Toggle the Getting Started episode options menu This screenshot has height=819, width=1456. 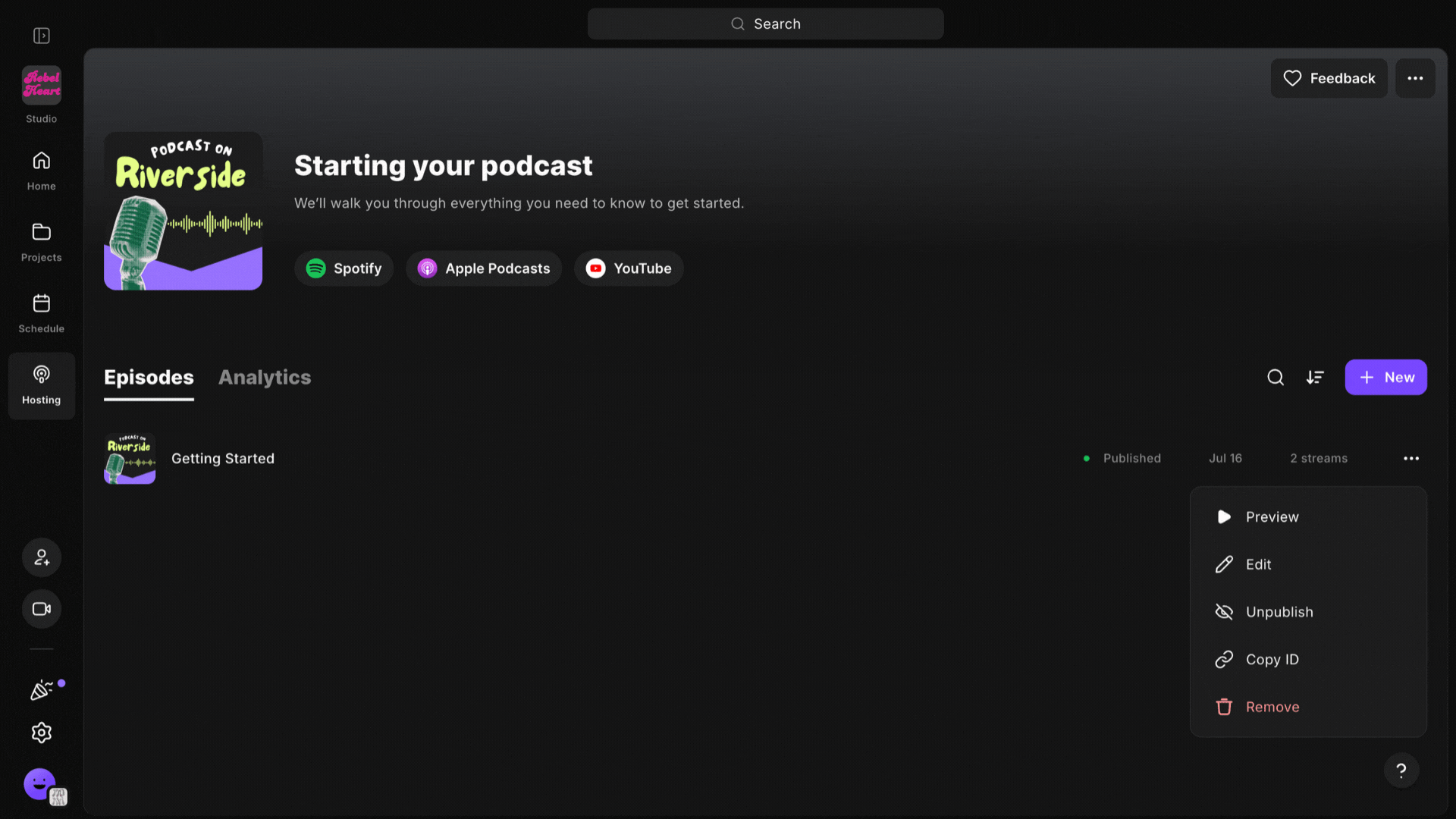1411,459
